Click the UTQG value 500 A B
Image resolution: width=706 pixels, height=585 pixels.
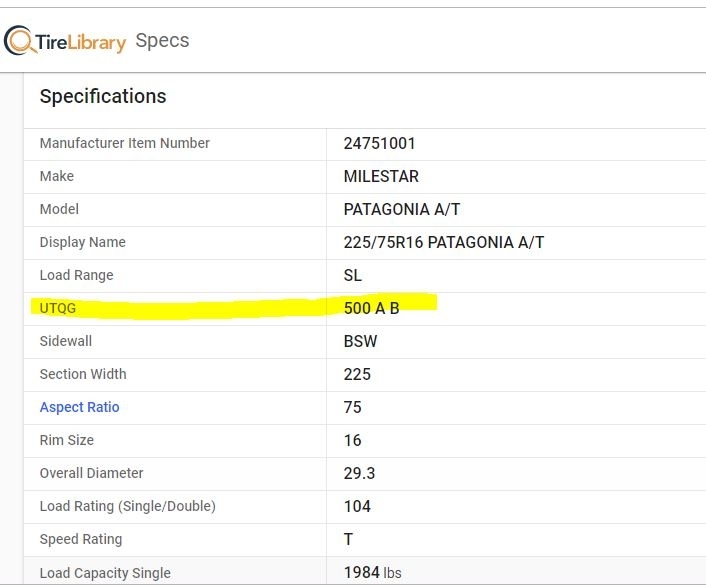[371, 308]
